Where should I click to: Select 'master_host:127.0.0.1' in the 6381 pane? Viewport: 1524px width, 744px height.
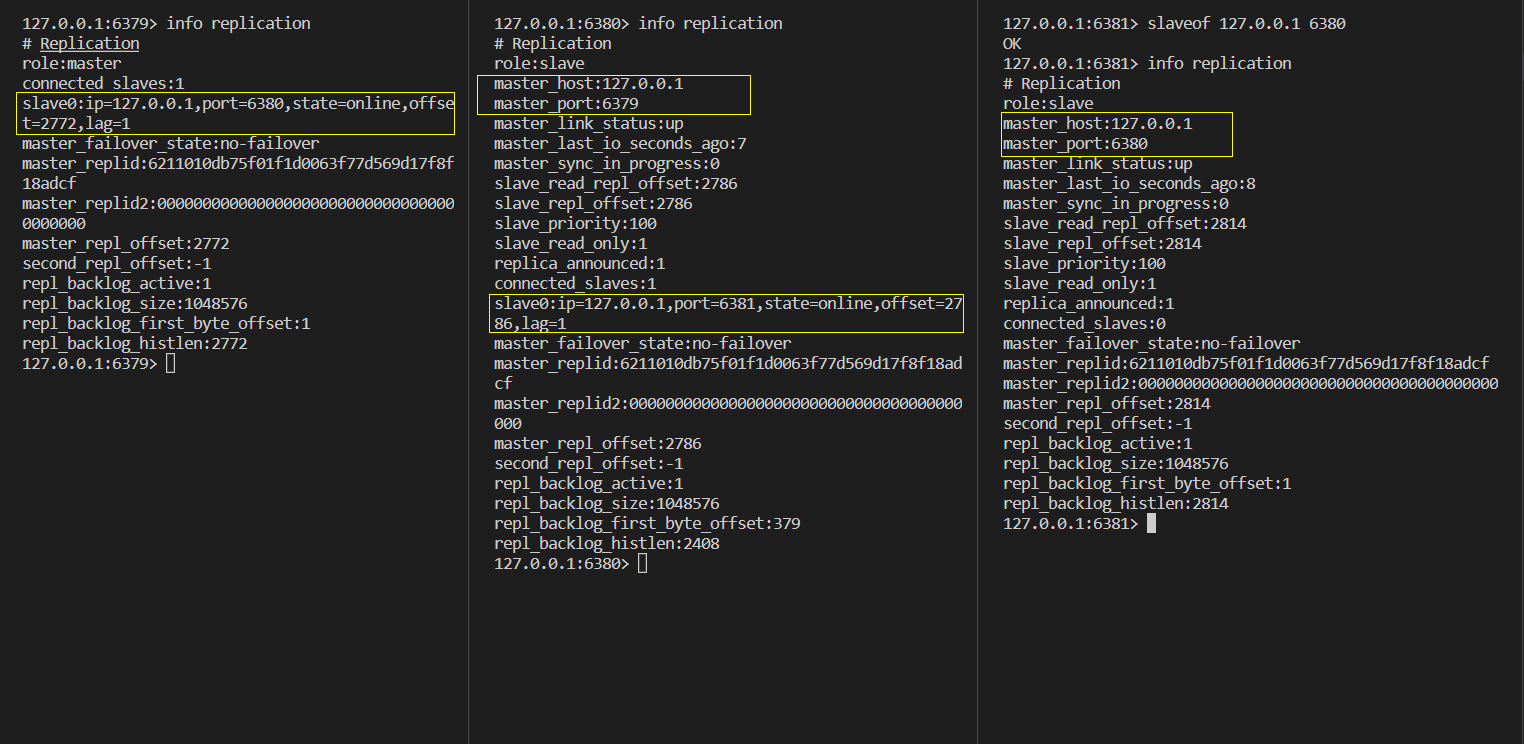(x=1098, y=123)
